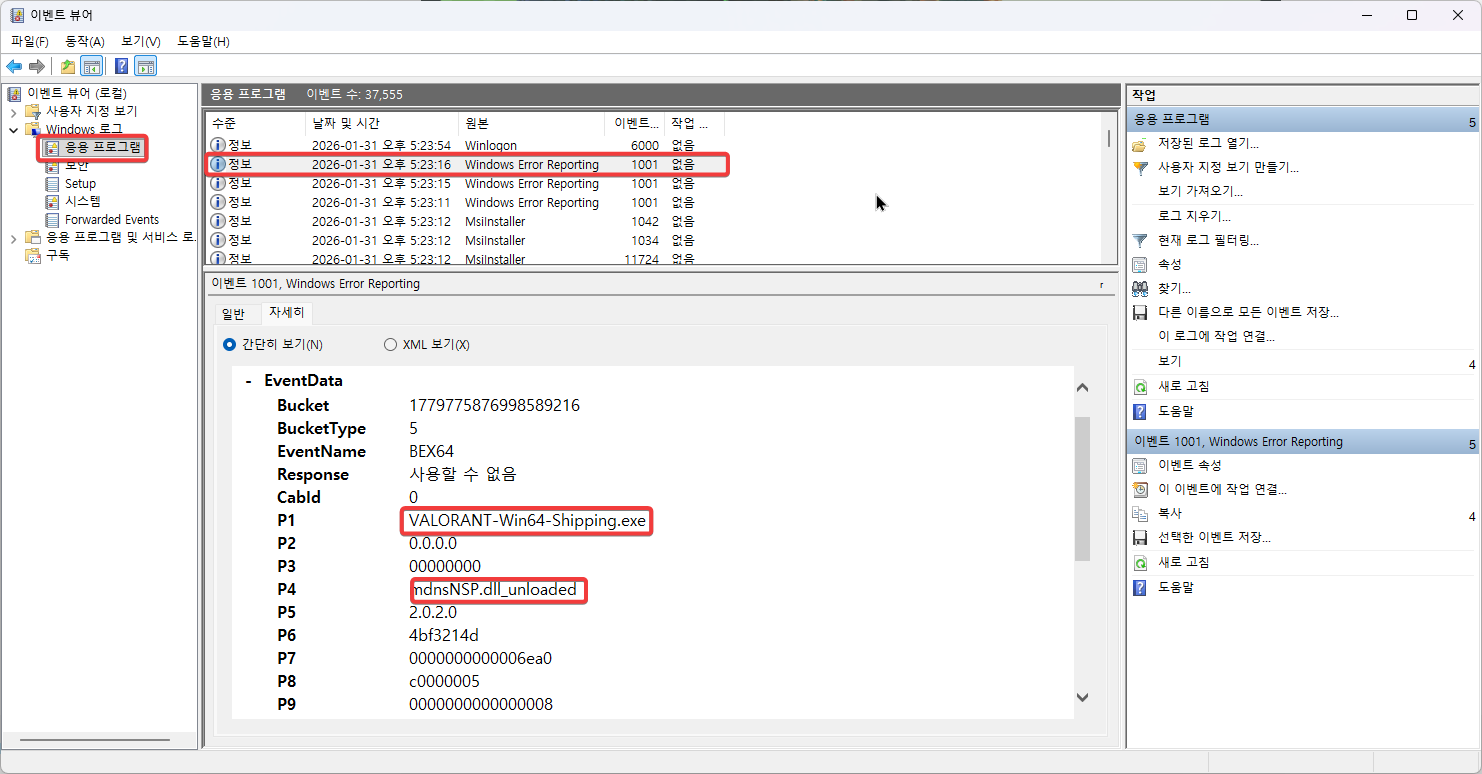Click the up-one-level folder toolbar icon

(68, 66)
